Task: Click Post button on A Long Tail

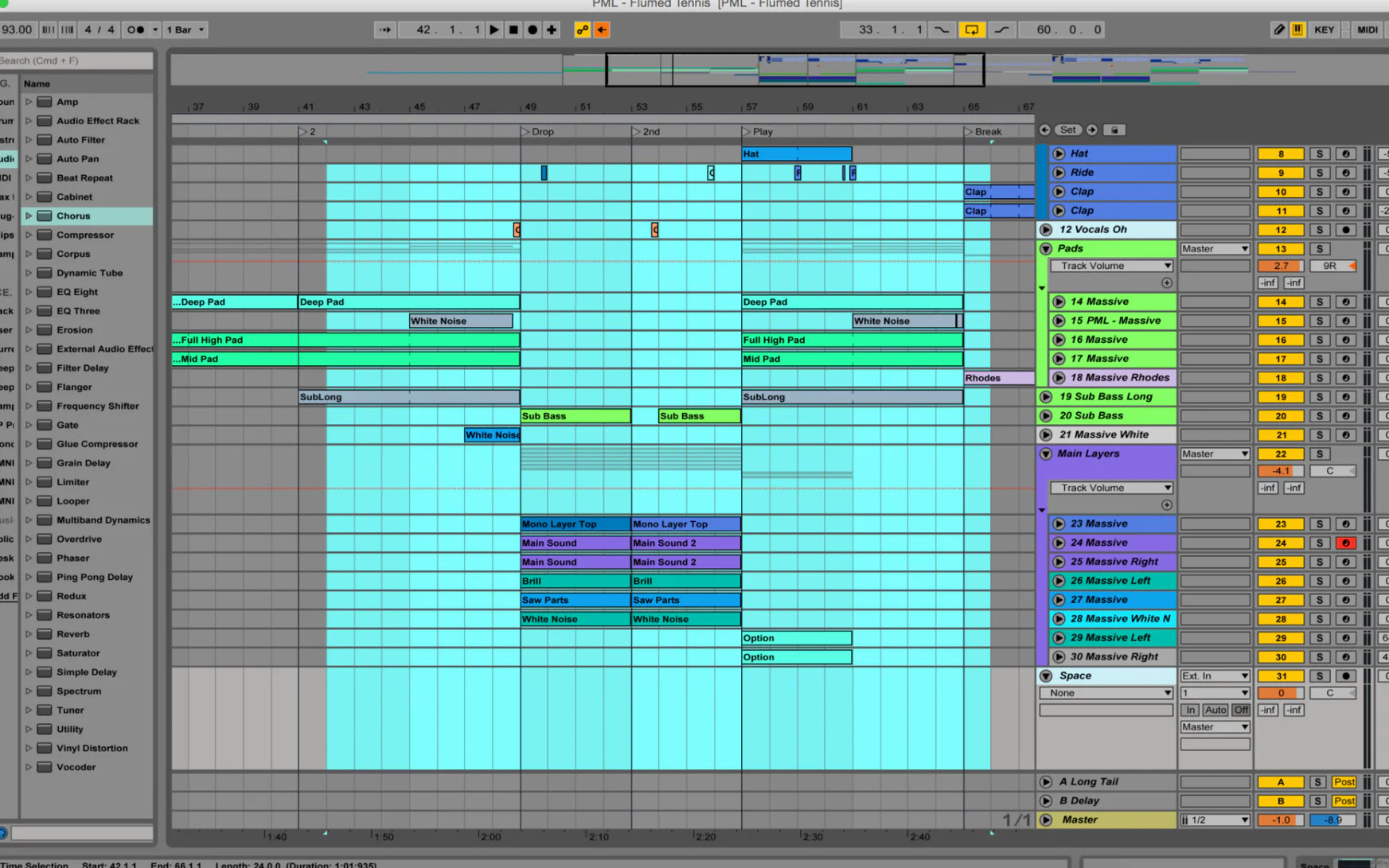Action: tap(1344, 782)
